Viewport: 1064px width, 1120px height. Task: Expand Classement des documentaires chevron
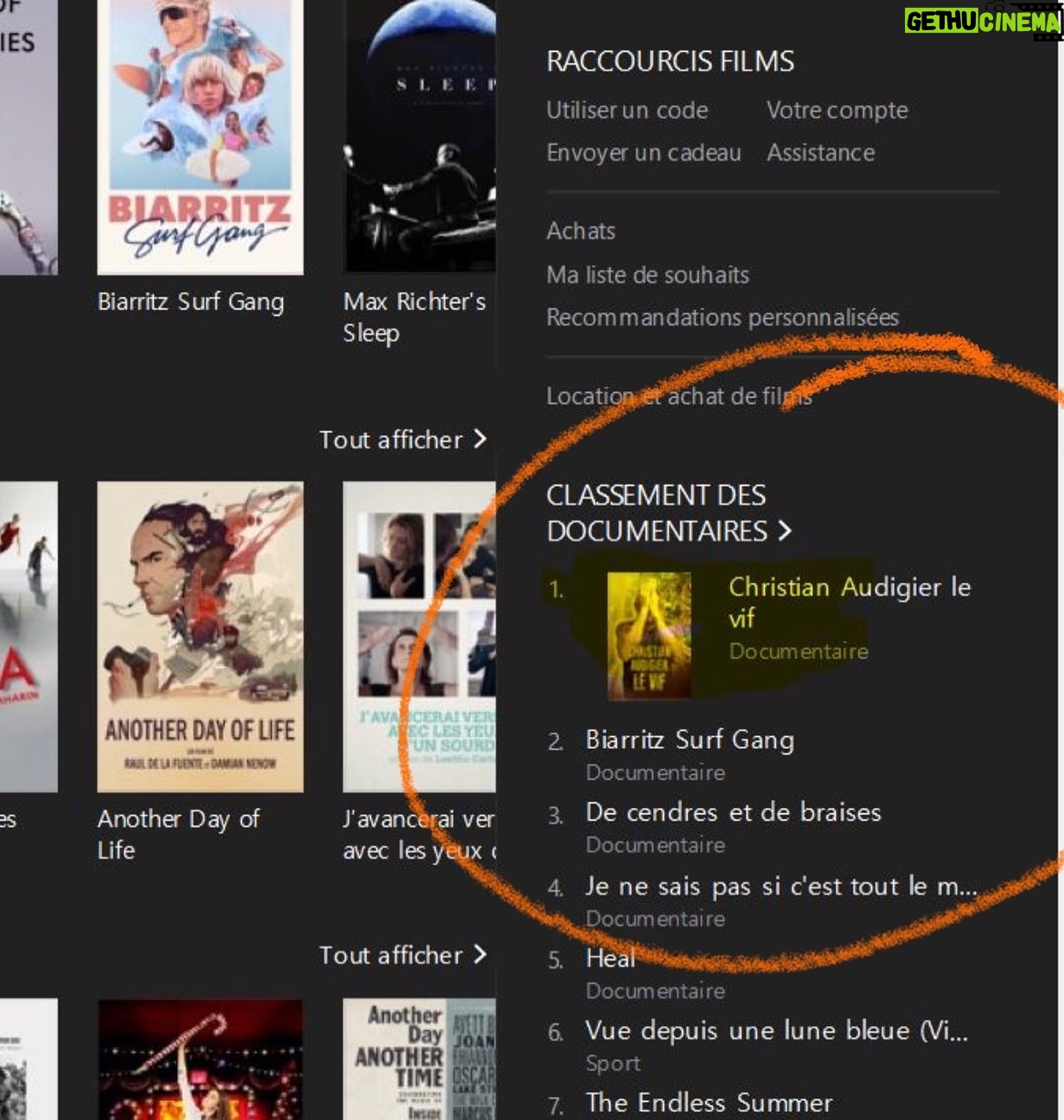click(785, 531)
